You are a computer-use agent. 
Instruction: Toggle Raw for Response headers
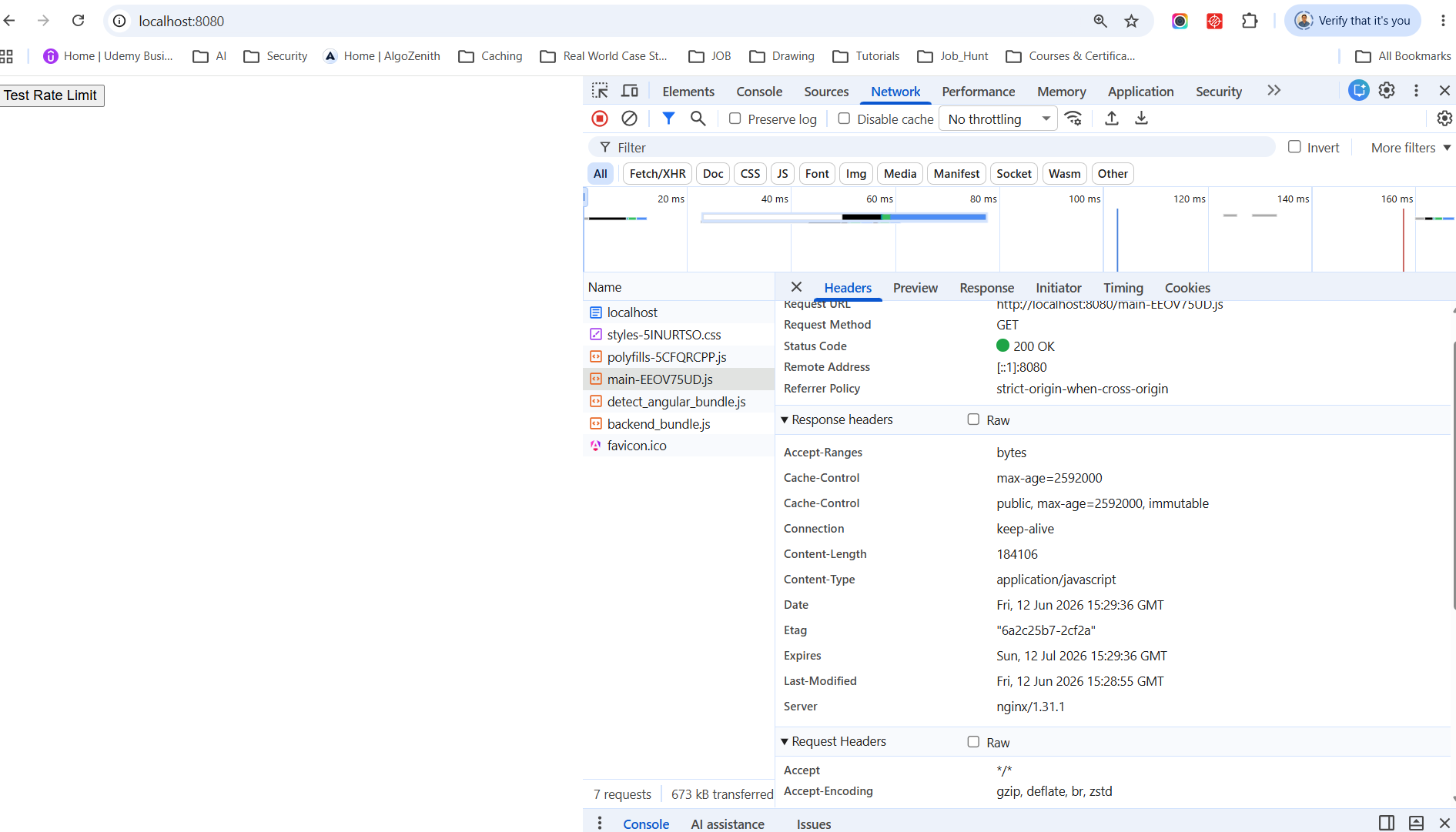(x=973, y=419)
